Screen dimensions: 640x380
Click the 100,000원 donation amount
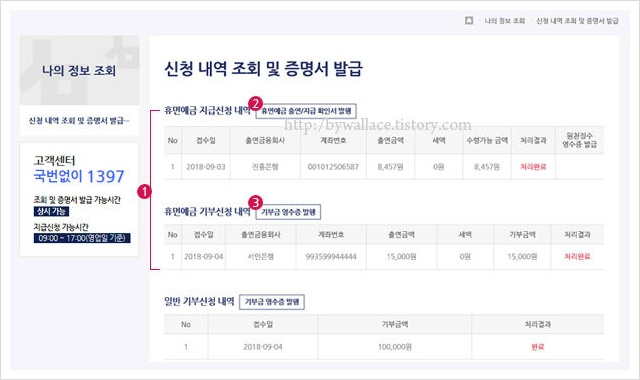(x=395, y=347)
